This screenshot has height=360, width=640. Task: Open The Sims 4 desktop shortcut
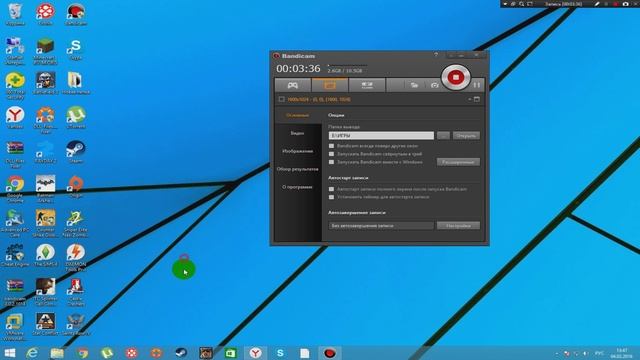coord(45,256)
